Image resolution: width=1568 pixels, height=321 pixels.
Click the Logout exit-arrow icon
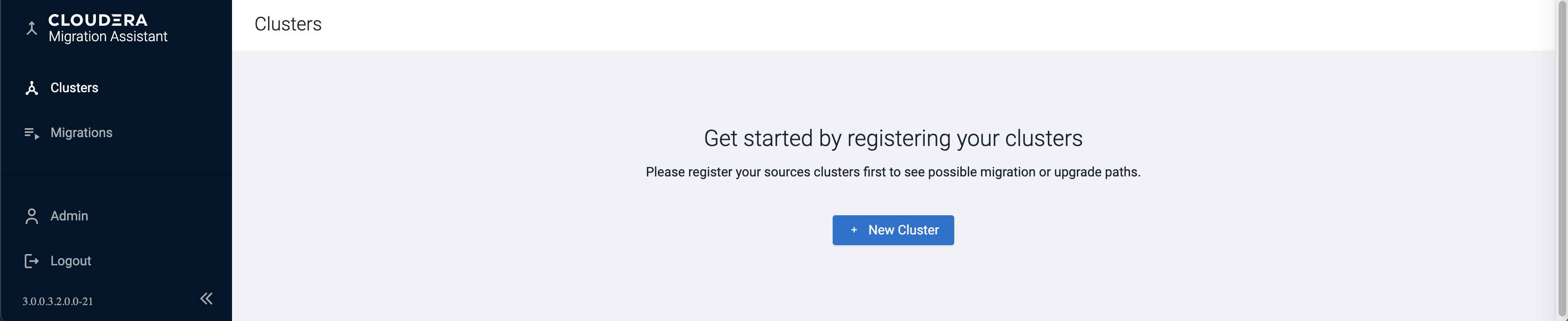(x=32, y=261)
